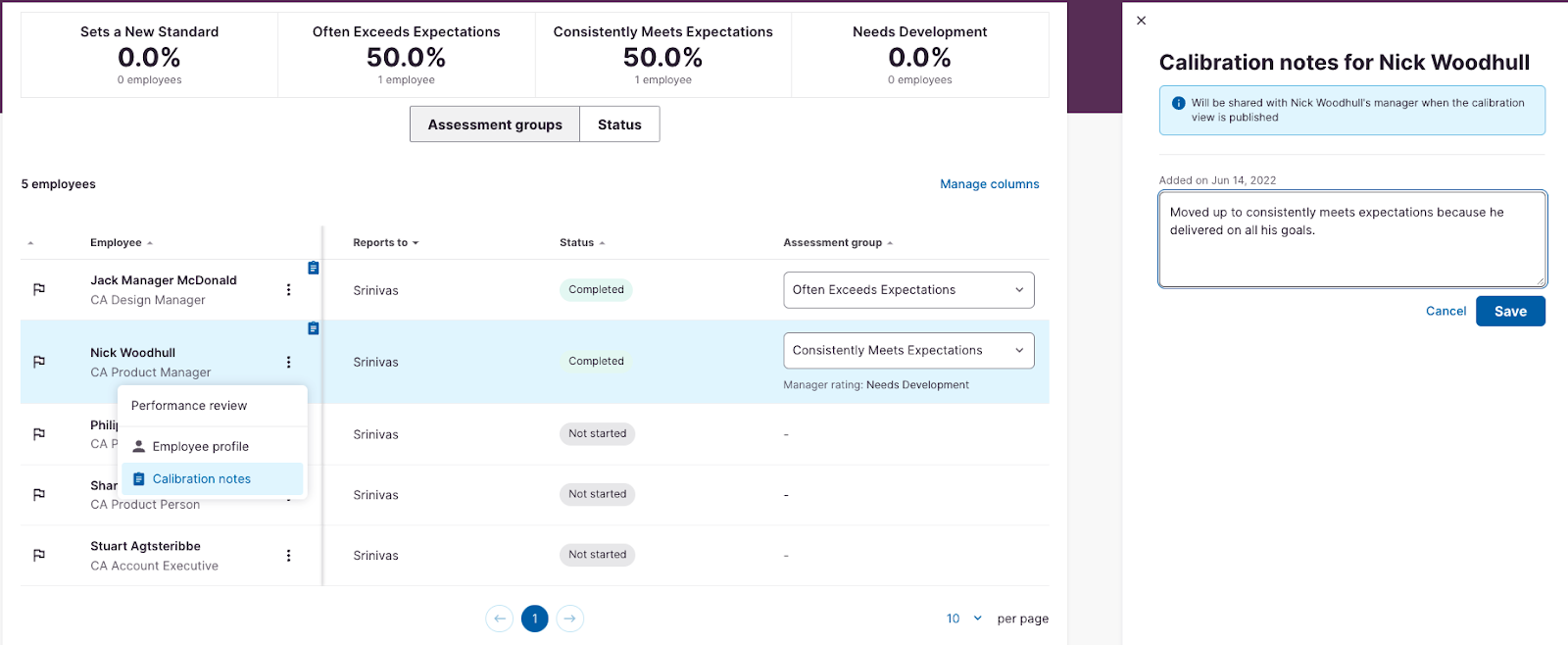Image resolution: width=1568 pixels, height=645 pixels.
Task: Save the calibration note
Action: (x=1510, y=312)
